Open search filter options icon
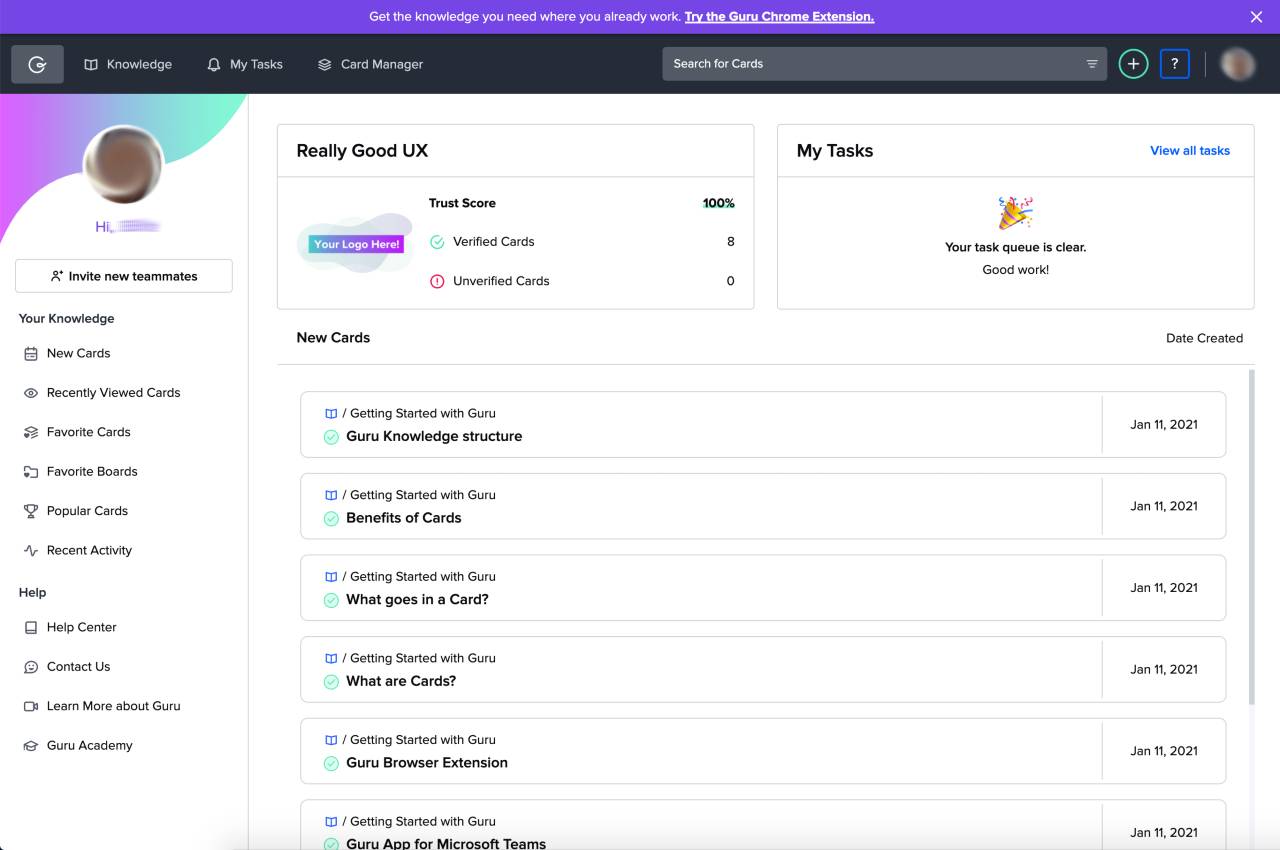1280x850 pixels. pos(1092,64)
